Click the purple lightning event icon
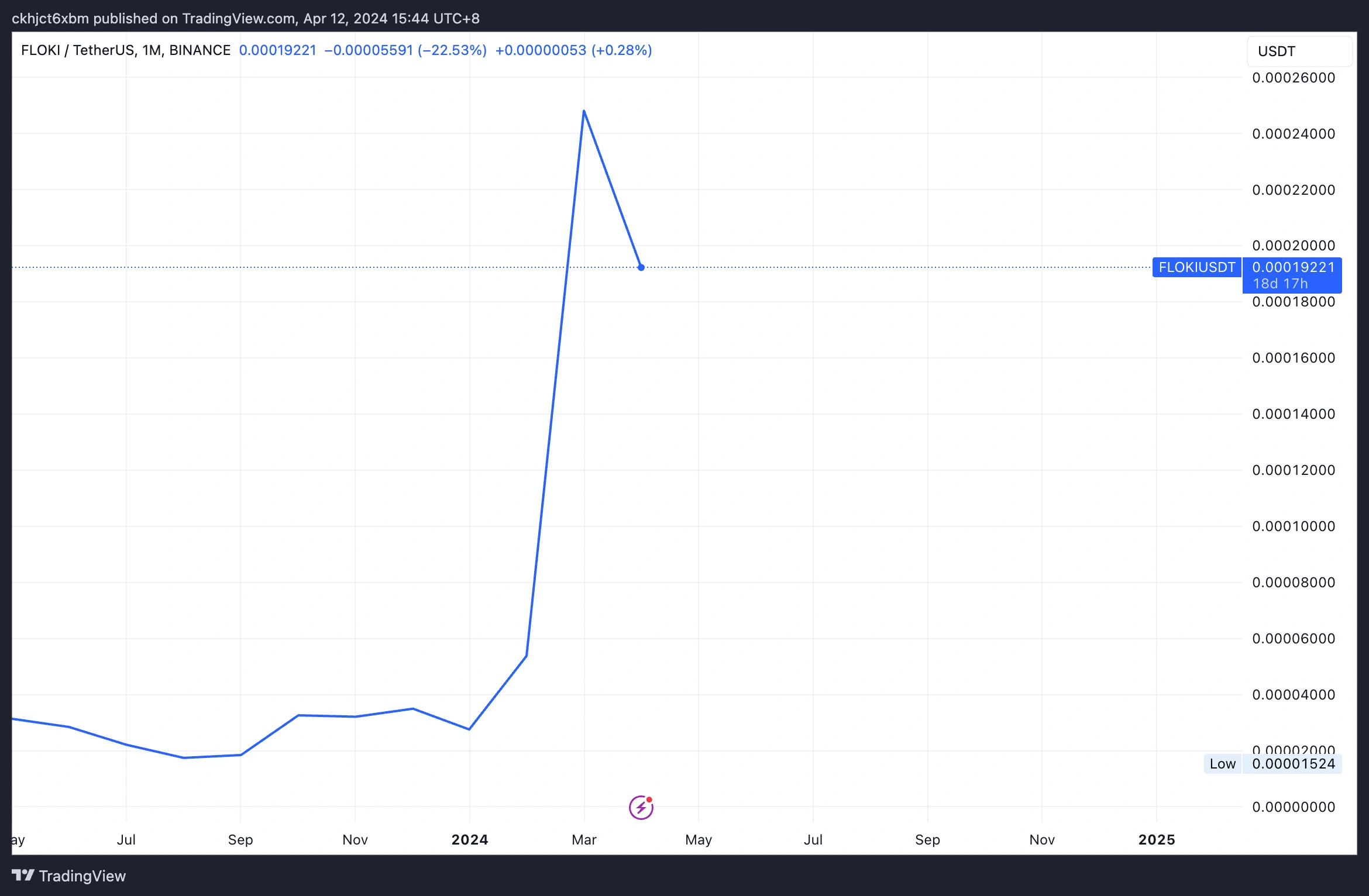 coord(641,808)
